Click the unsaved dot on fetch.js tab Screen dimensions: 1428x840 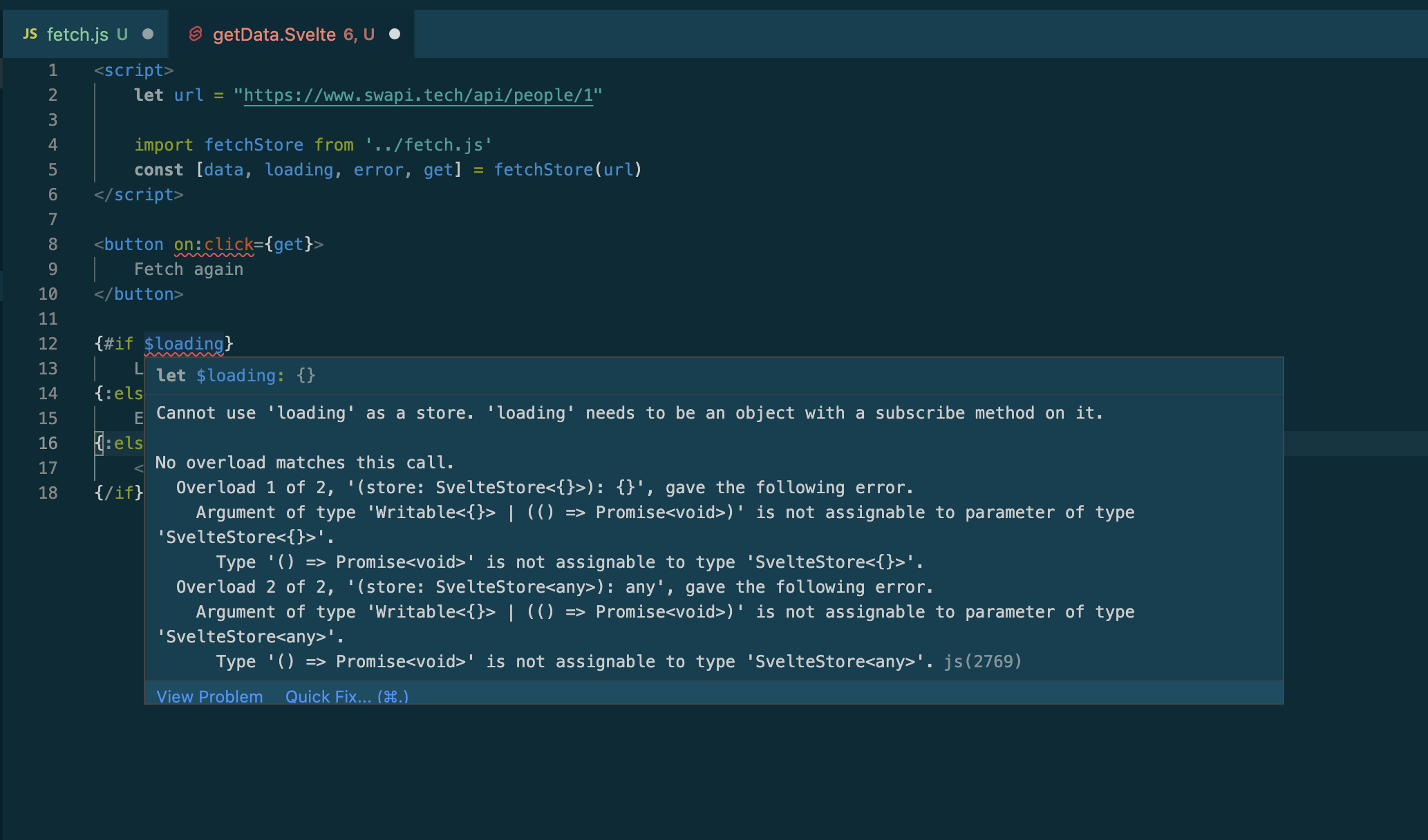(x=148, y=34)
